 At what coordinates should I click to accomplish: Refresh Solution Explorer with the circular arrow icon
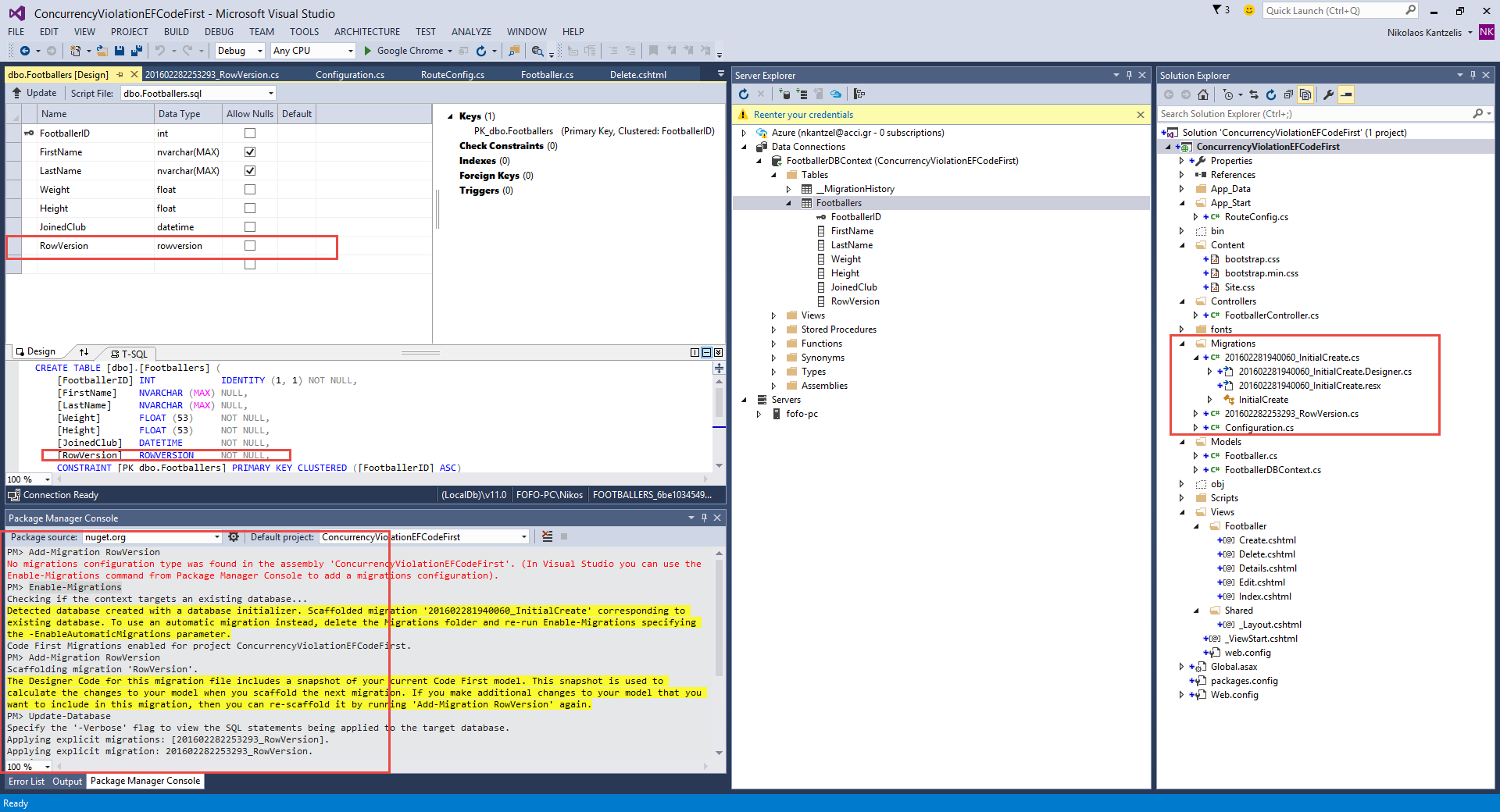(x=1271, y=94)
